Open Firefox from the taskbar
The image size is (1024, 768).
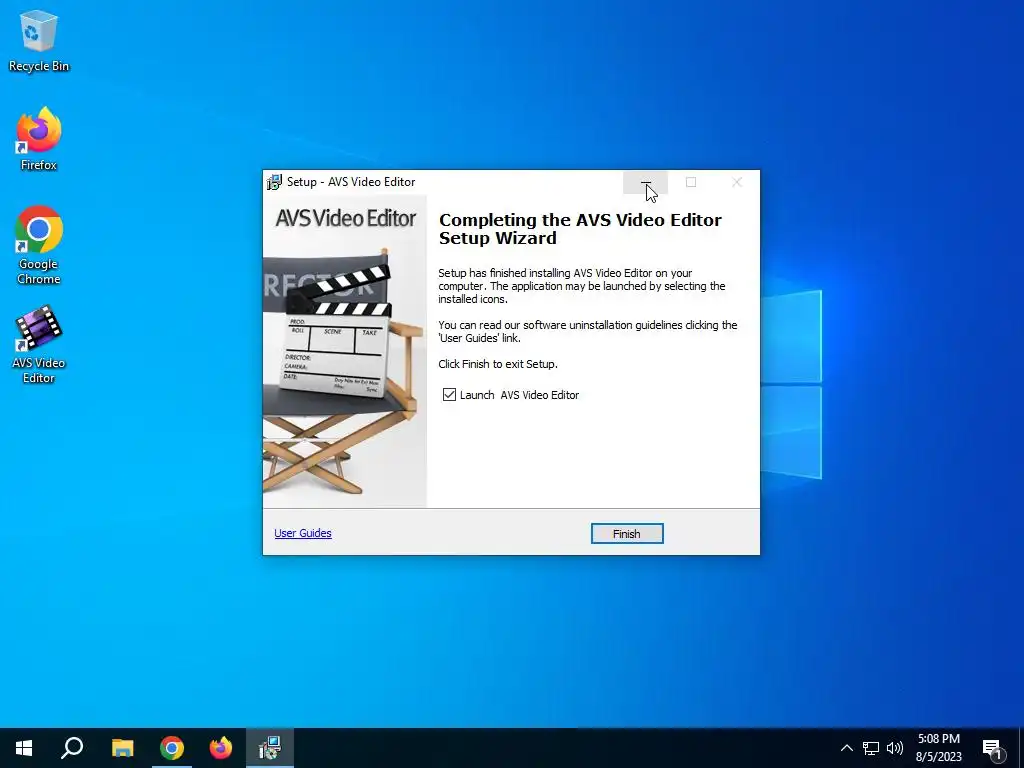[x=221, y=748]
